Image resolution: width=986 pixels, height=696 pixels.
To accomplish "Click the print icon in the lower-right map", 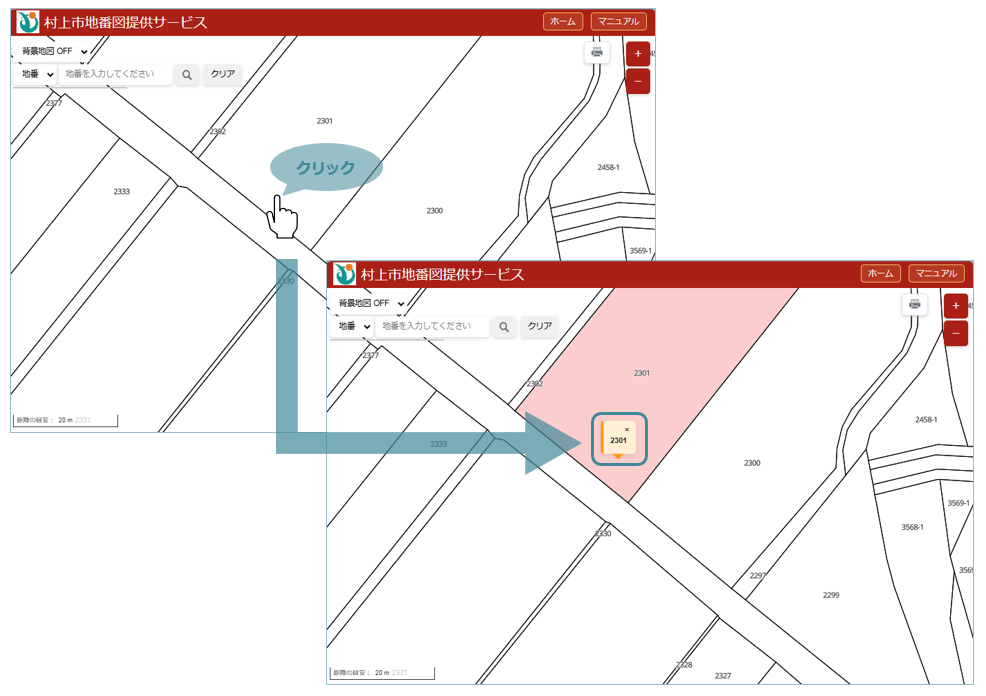I will (914, 305).
